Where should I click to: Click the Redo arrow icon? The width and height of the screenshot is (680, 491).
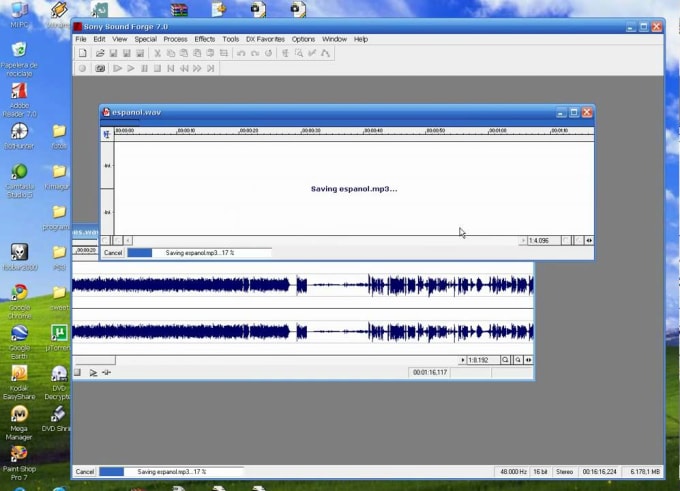(x=255, y=53)
